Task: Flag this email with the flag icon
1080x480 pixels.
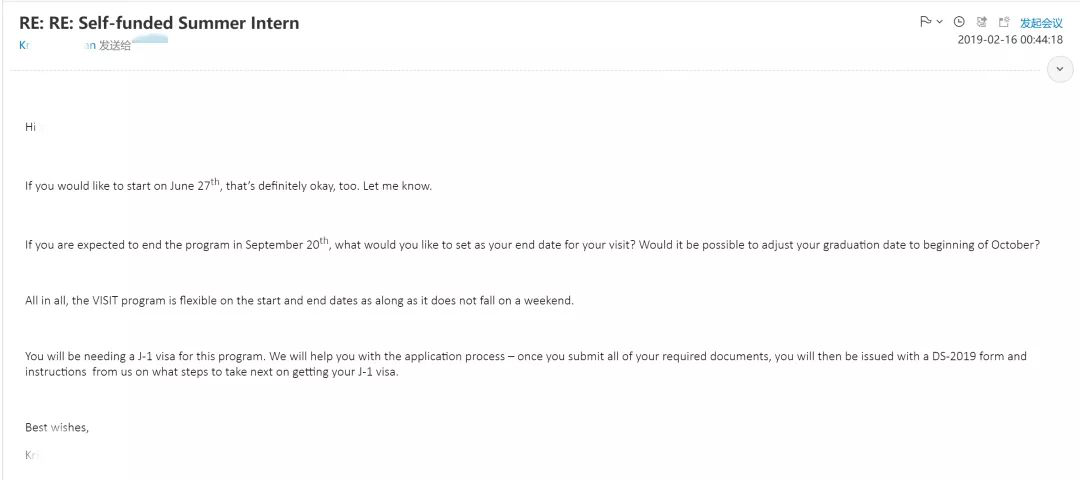Action: tap(926, 22)
